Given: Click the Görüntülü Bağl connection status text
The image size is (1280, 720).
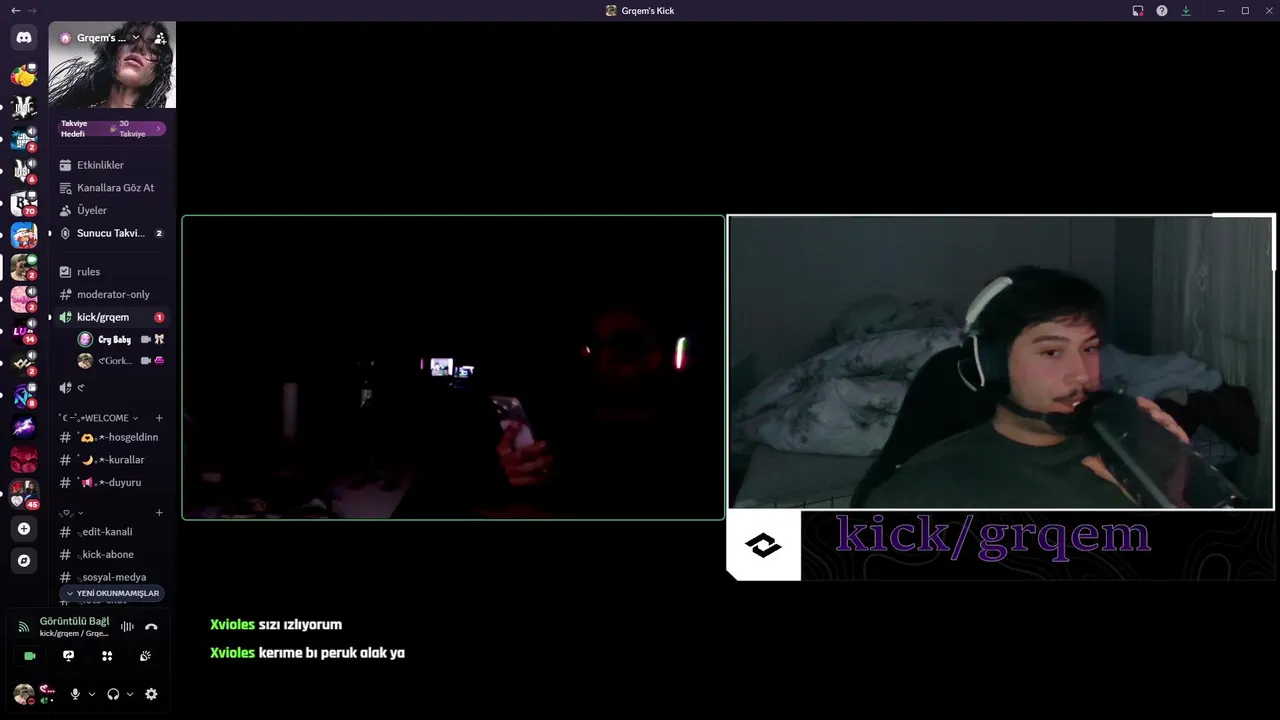Looking at the screenshot, I should 74,621.
